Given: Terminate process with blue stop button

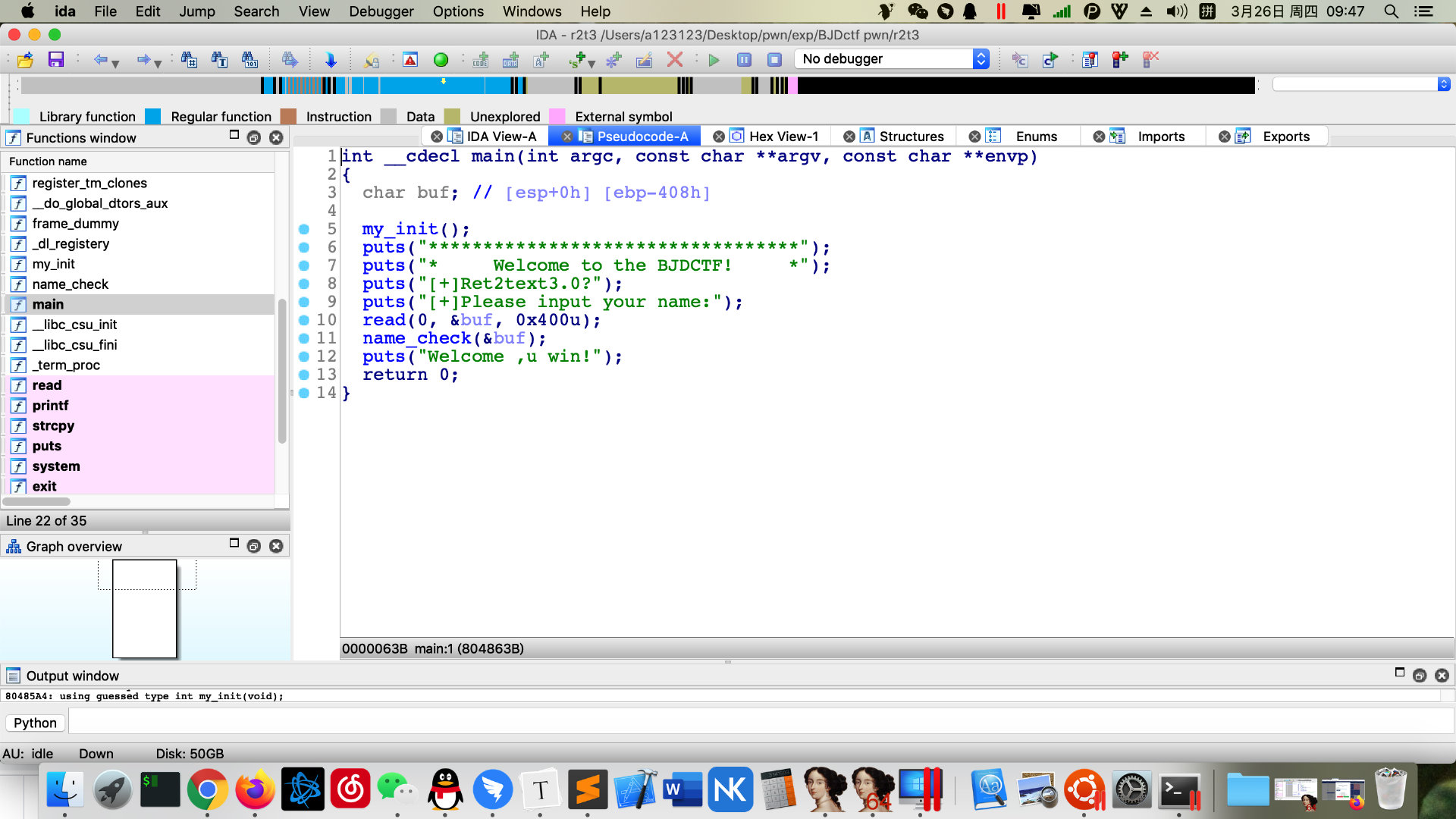Looking at the screenshot, I should tap(774, 59).
